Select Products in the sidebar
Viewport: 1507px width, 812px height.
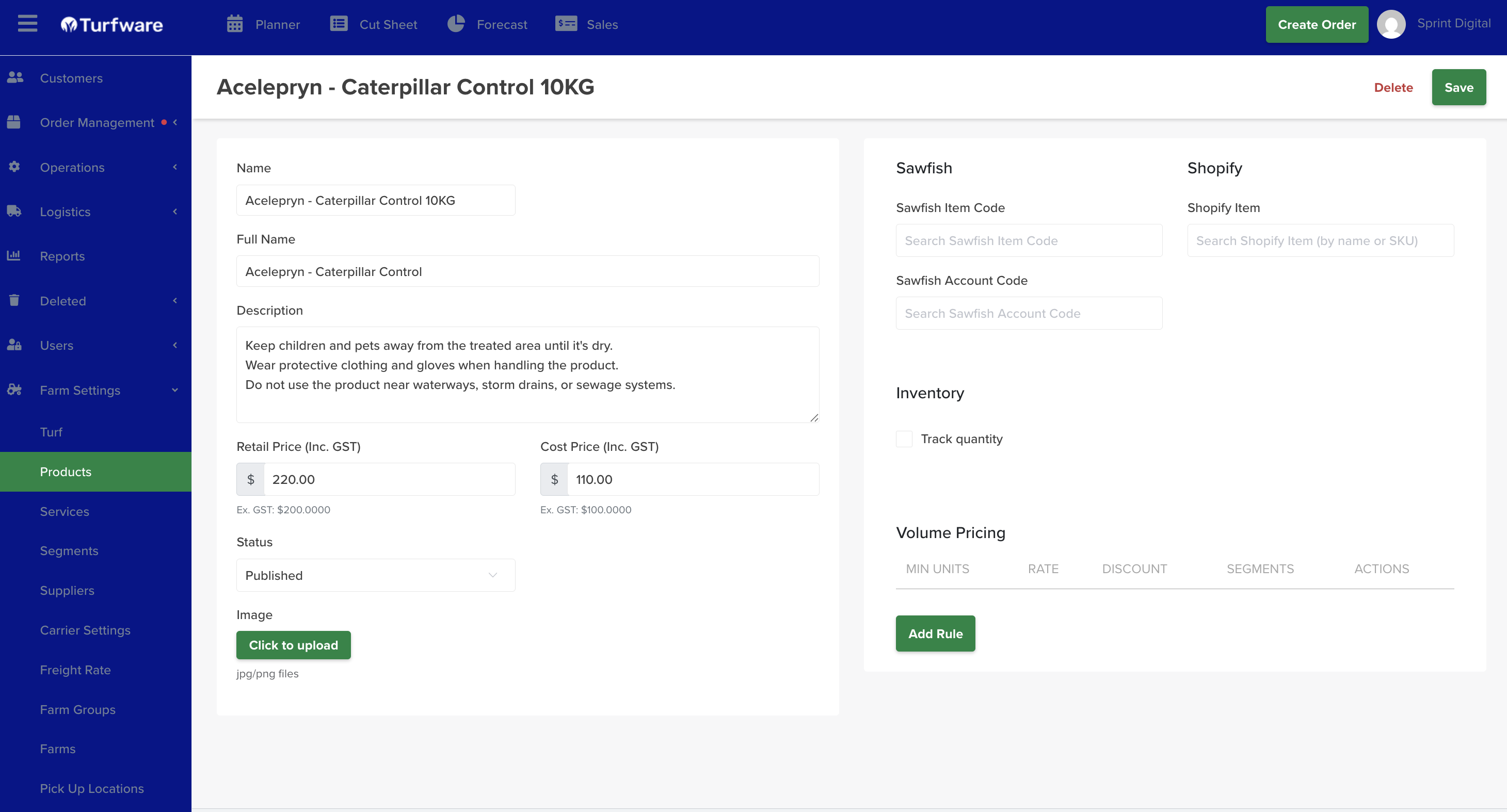95,472
